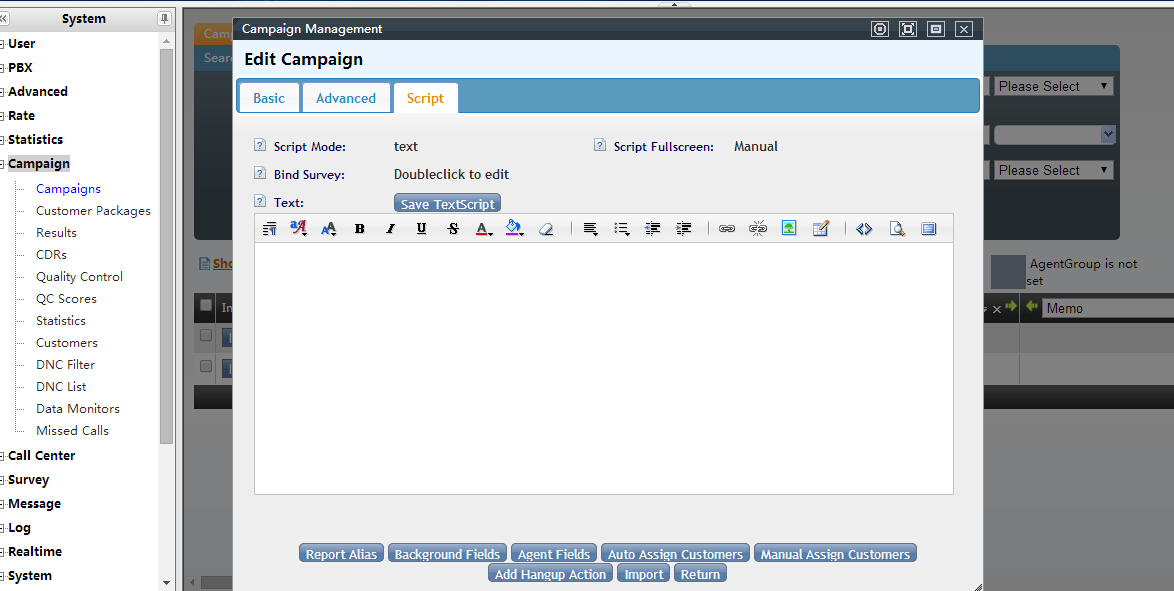Click the underline formatting icon
This screenshot has width=1174, height=591.
(421, 229)
